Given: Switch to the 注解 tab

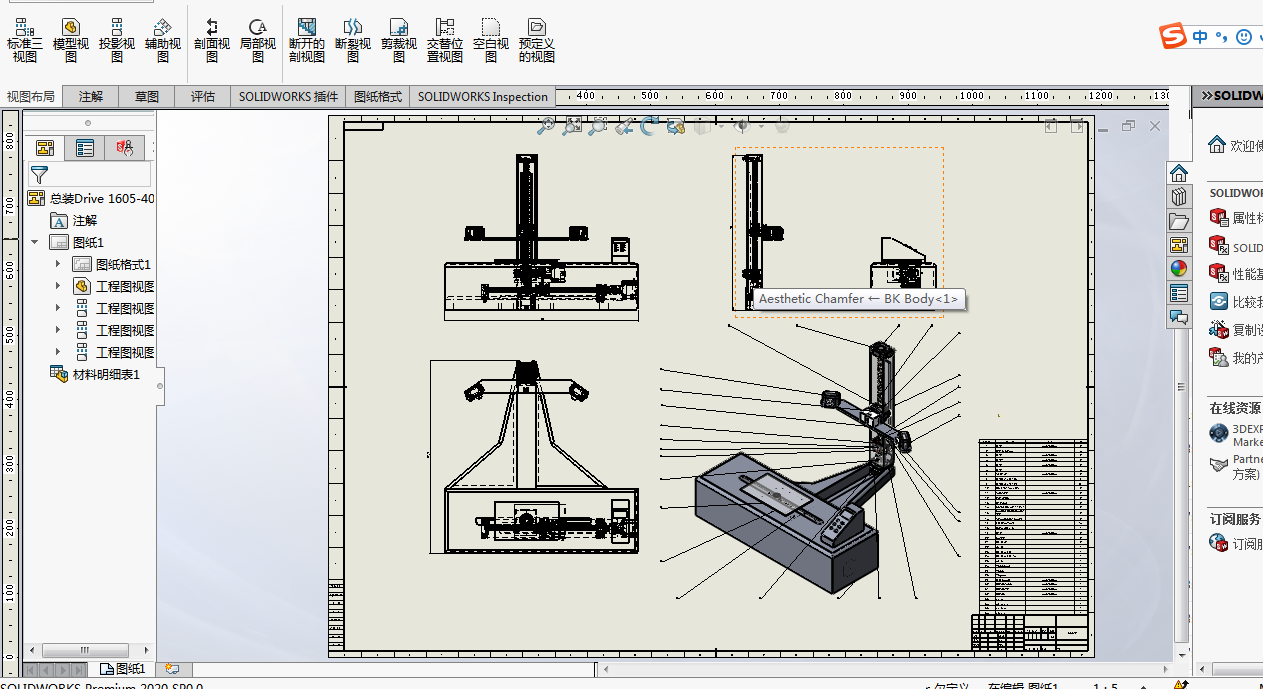Looking at the screenshot, I should [91, 97].
